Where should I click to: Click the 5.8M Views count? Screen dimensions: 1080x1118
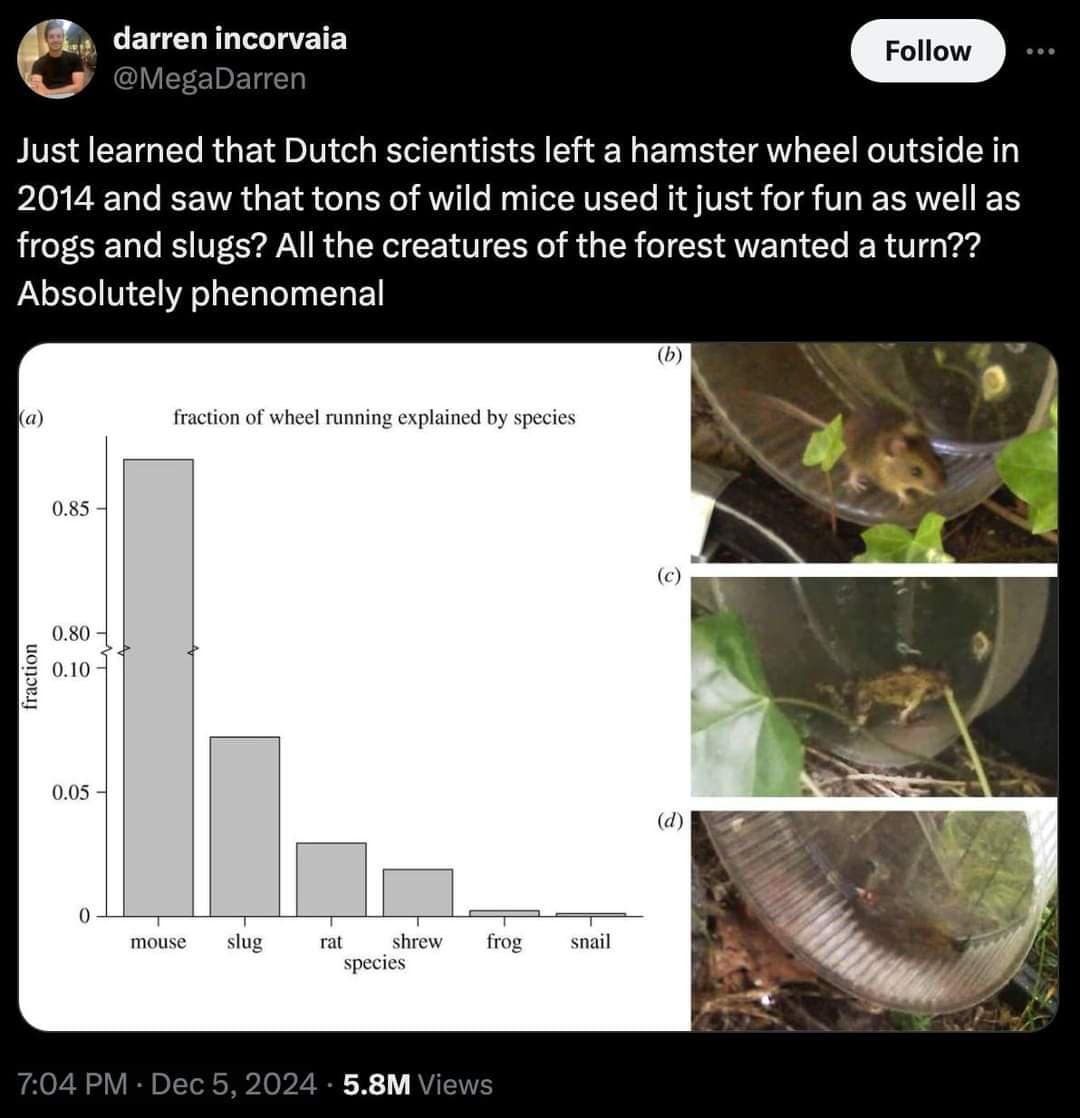(x=417, y=1084)
